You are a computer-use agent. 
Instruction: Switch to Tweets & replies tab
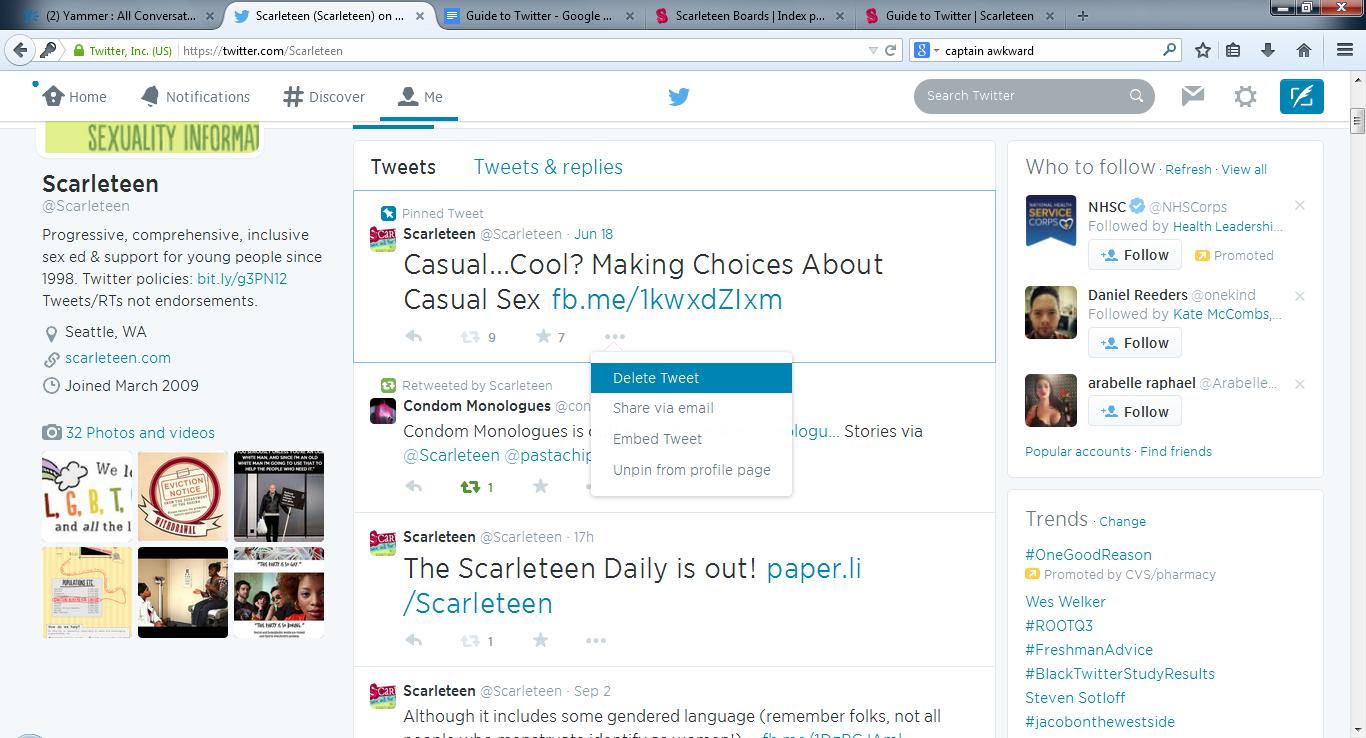click(548, 167)
